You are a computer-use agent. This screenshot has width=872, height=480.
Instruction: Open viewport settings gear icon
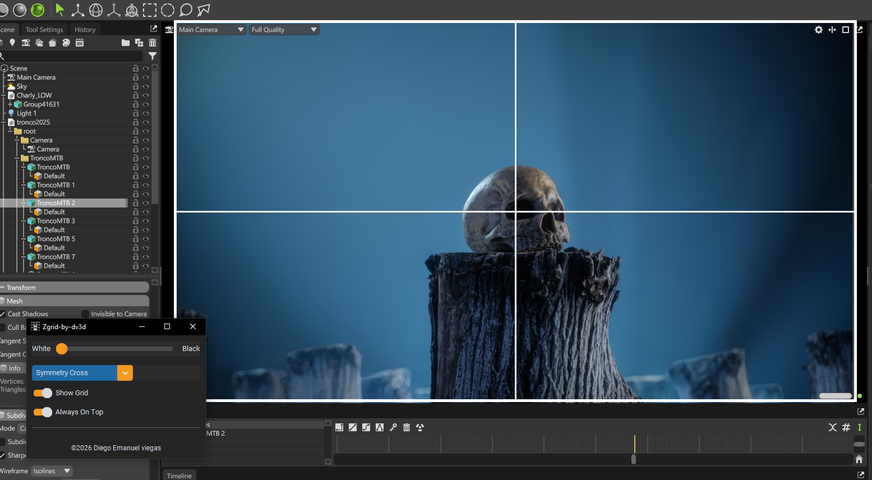(x=818, y=30)
